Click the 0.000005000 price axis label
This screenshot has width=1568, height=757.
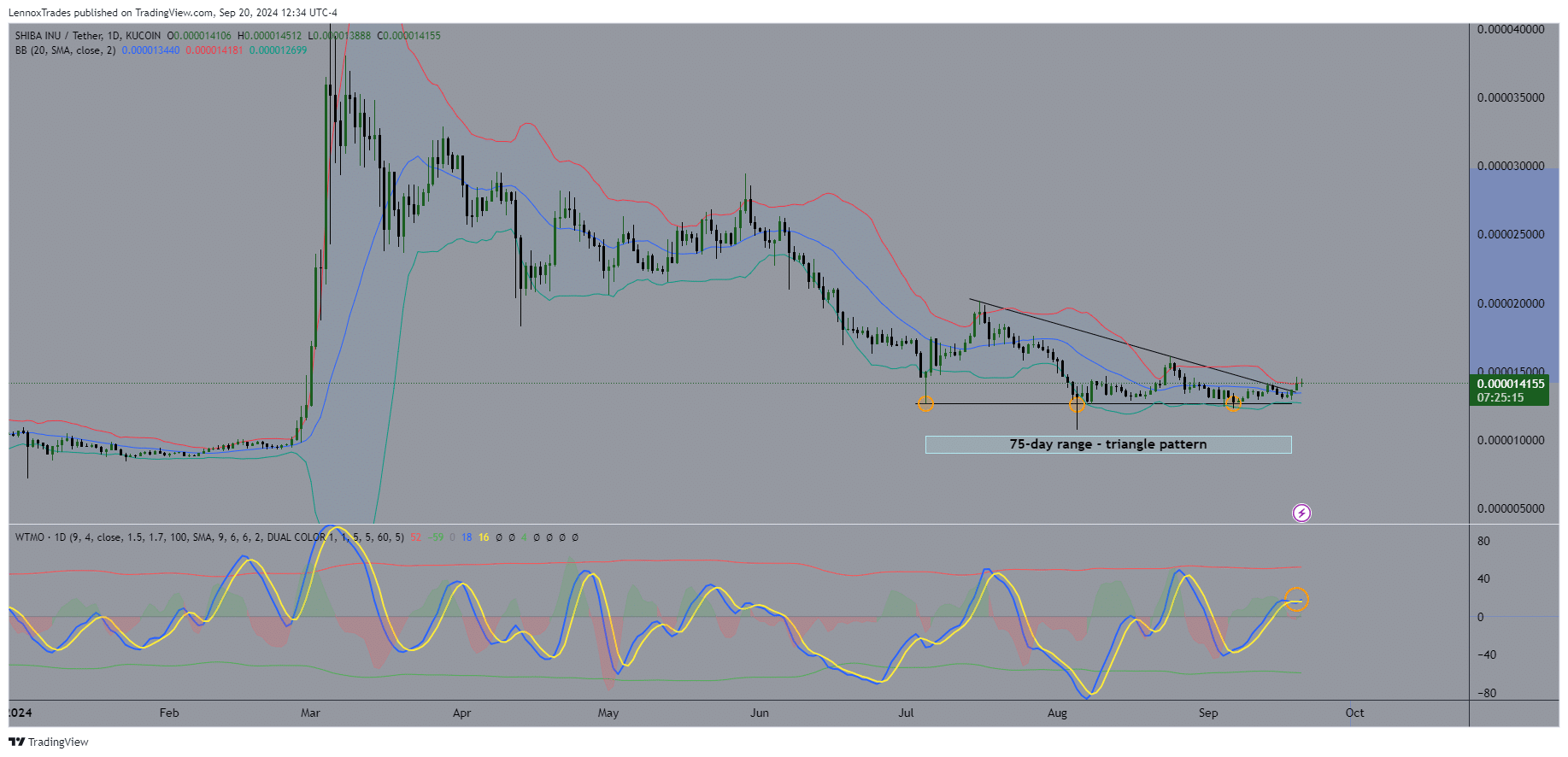tap(1511, 508)
